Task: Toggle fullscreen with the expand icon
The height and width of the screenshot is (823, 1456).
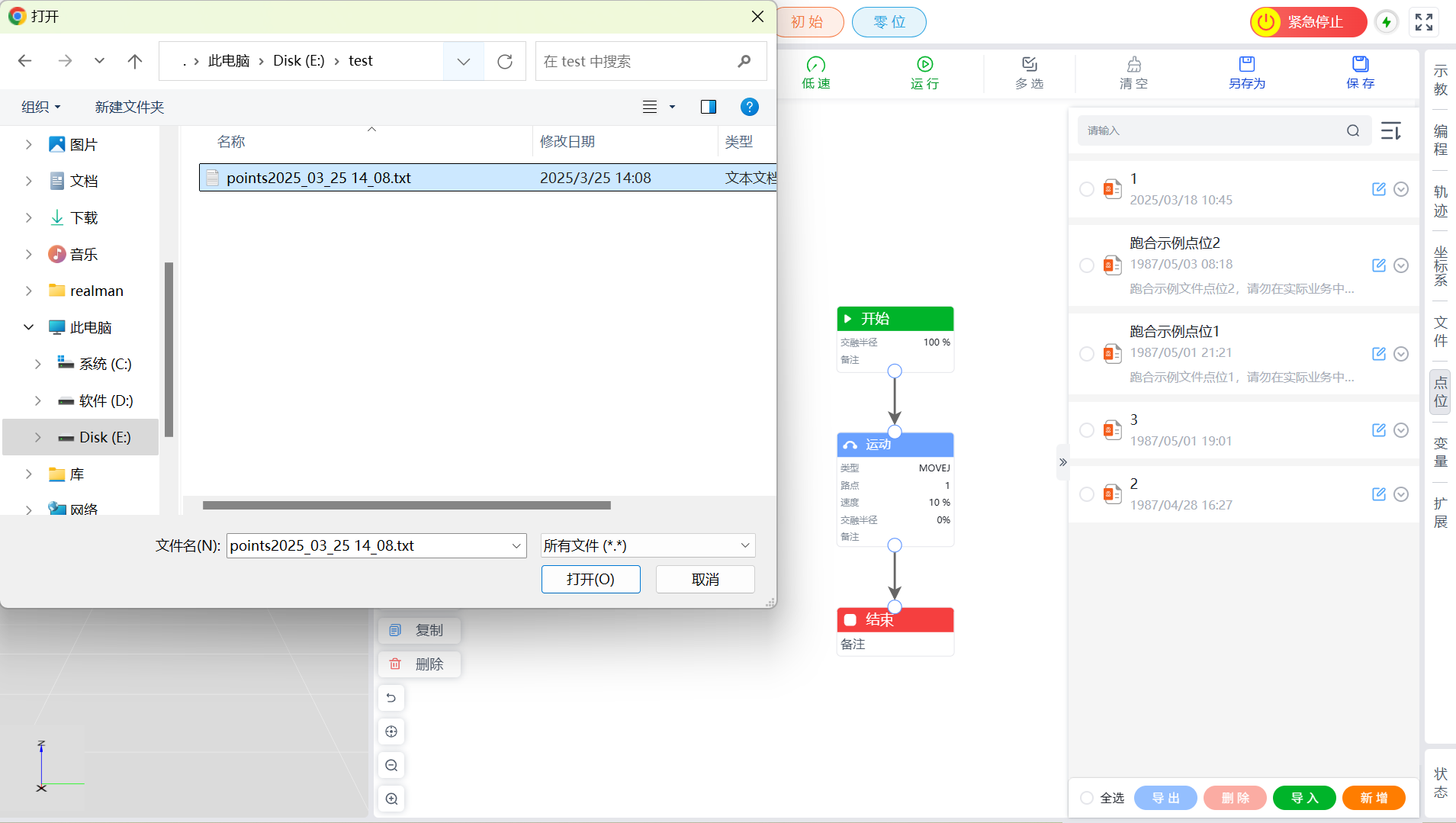Action: [1423, 22]
